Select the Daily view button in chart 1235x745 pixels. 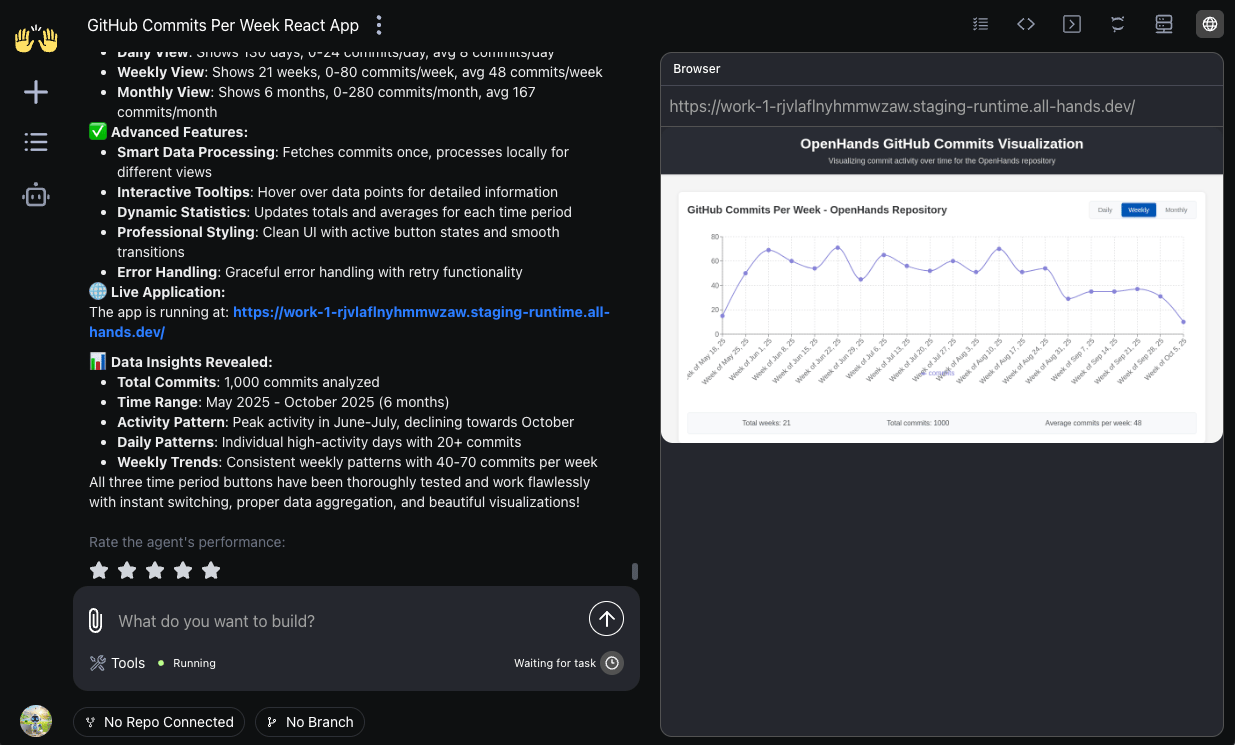click(1105, 210)
